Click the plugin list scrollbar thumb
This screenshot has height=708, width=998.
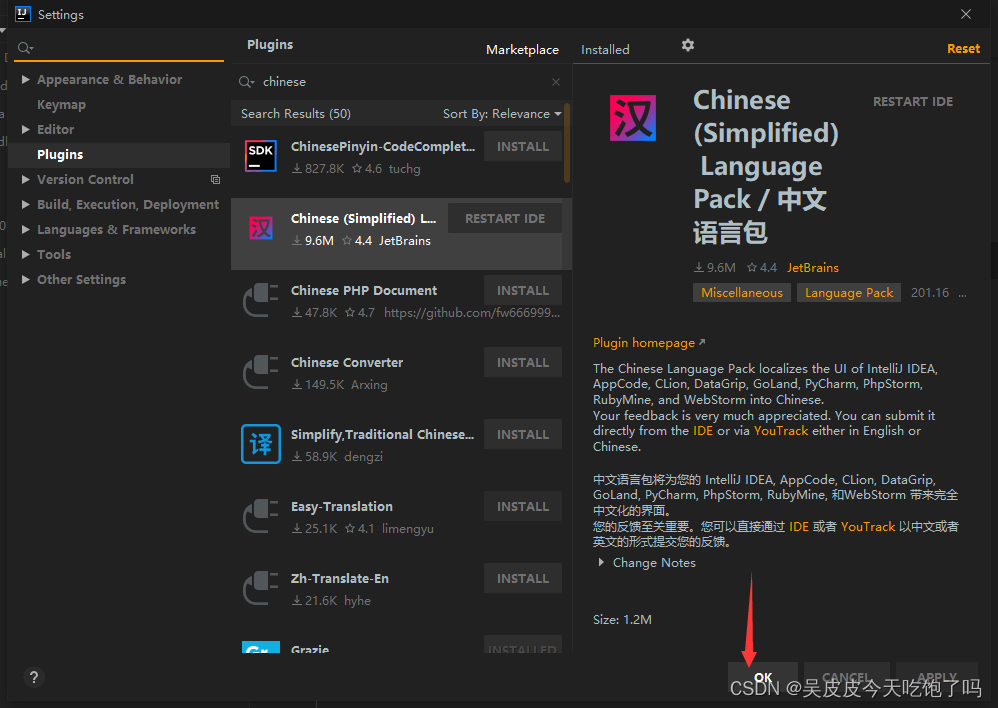coord(566,143)
